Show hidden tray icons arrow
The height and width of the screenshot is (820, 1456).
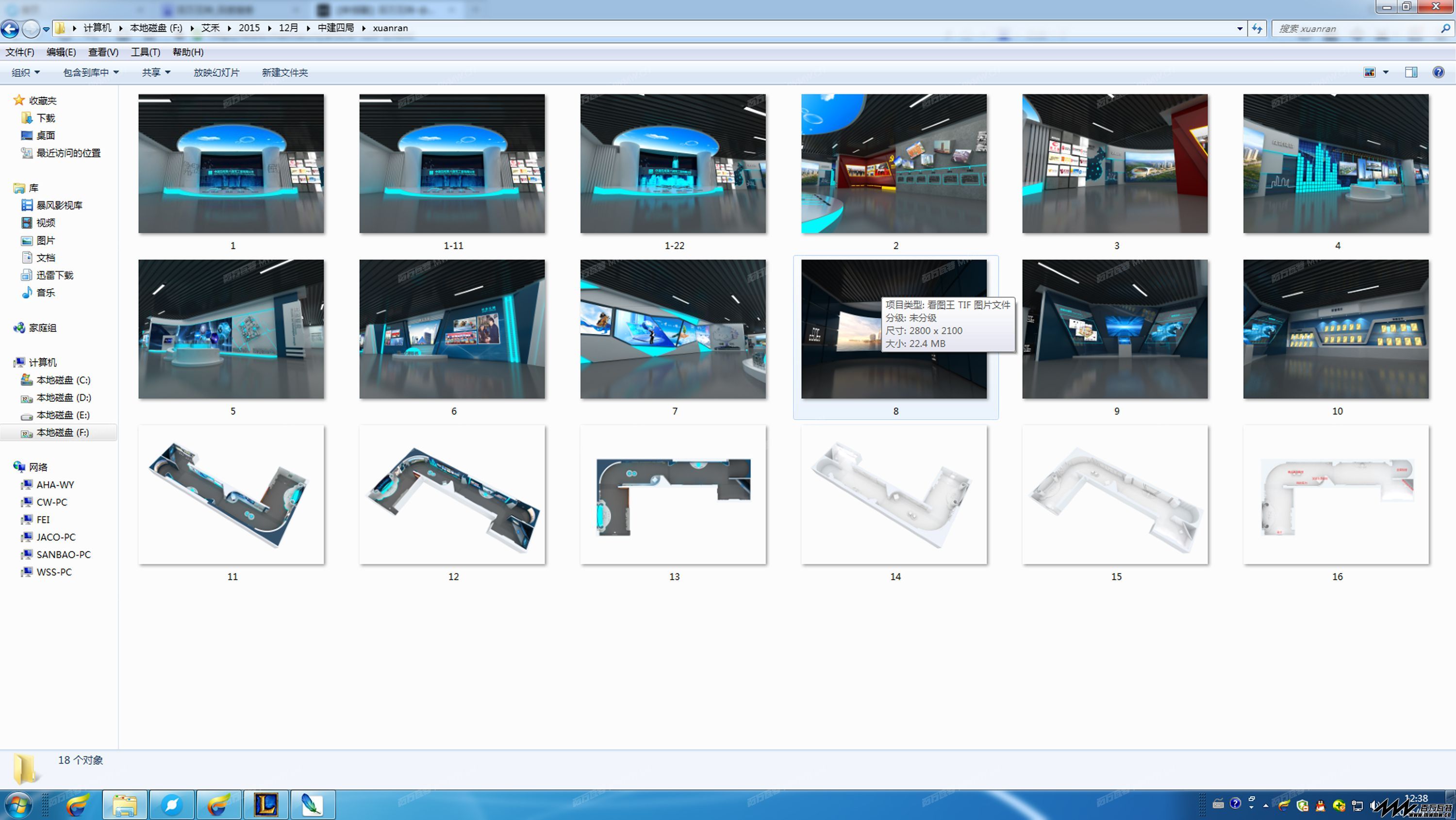pyautogui.click(x=1266, y=805)
